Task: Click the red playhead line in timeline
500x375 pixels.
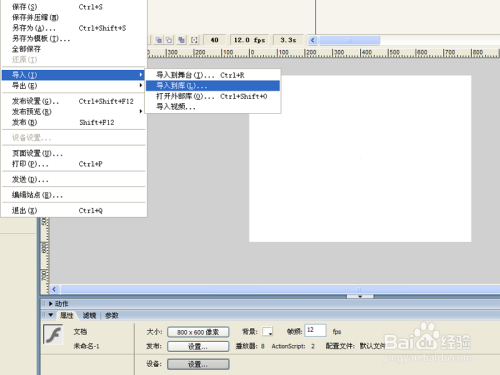Action: (315, 17)
